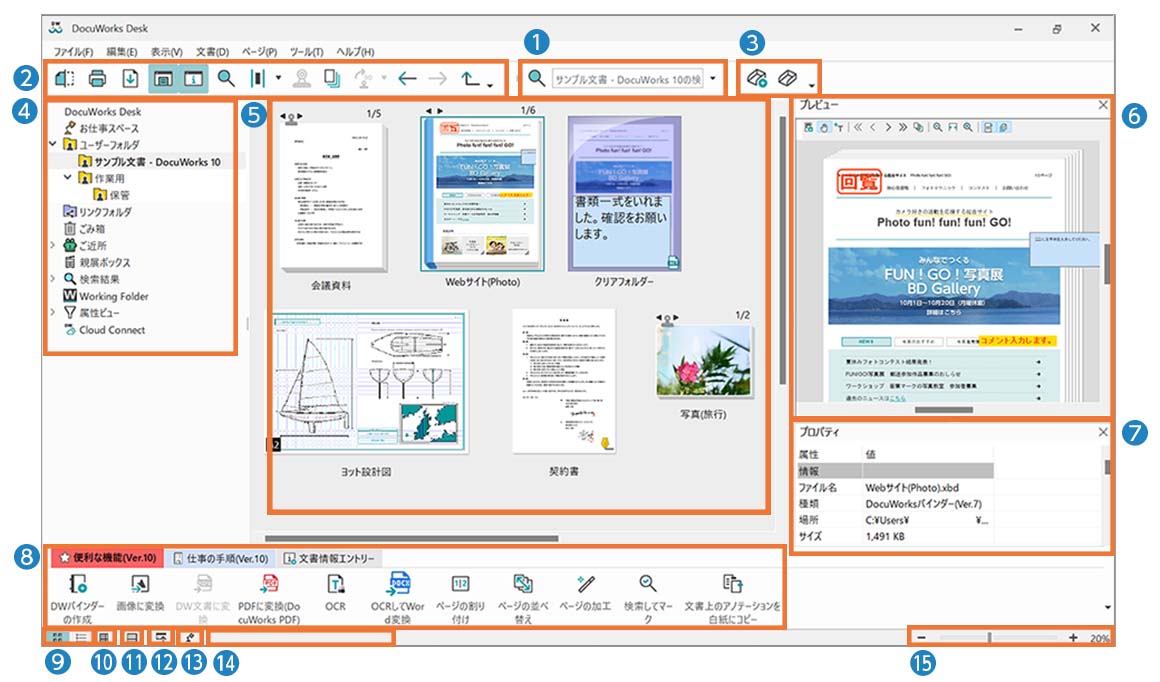This screenshot has height=682, width=1160.
Task: Collapse the 作業用 folder node
Action: tap(68, 178)
